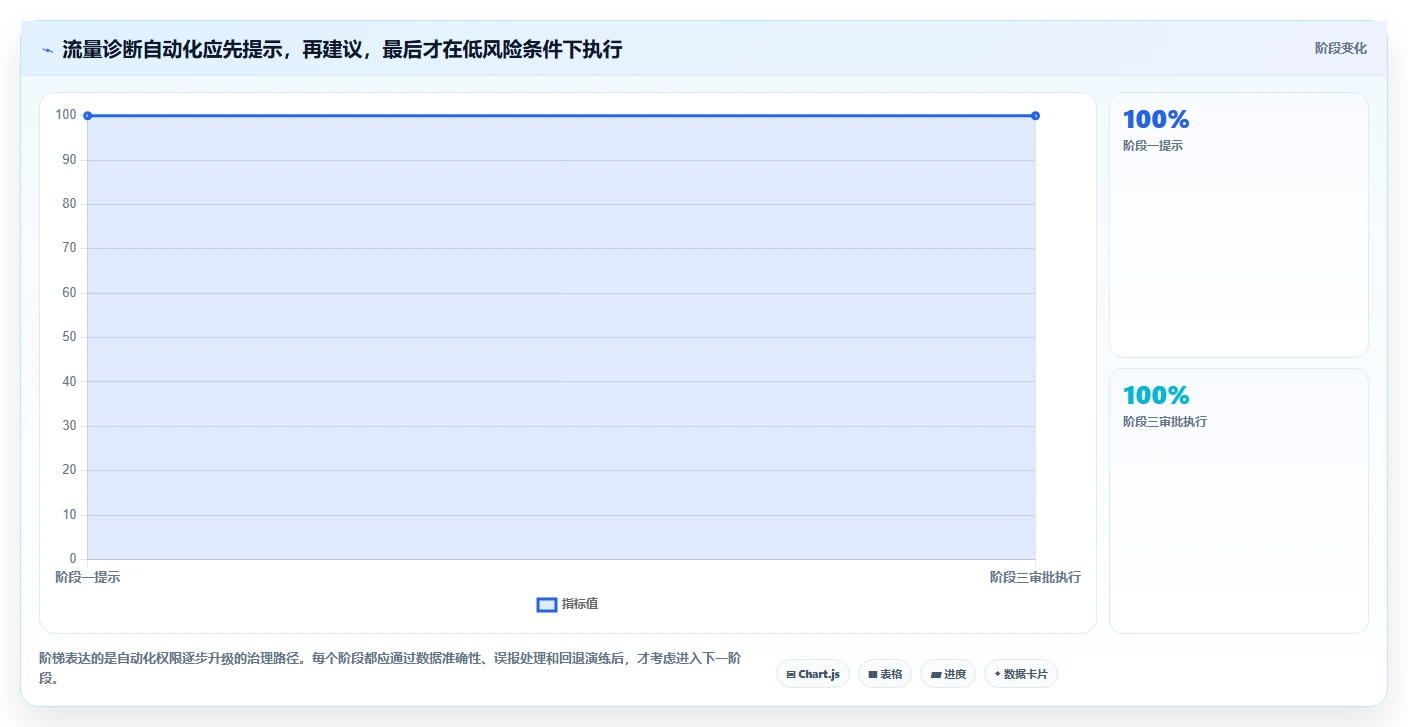
Task: Select the 进度 tag chip
Action: (x=948, y=674)
